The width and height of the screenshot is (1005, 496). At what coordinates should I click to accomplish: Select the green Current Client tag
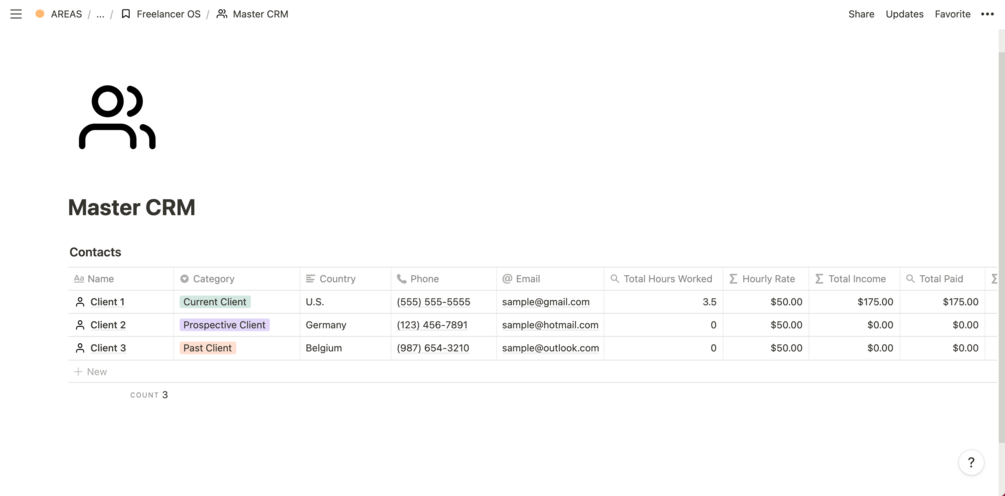pyautogui.click(x=214, y=302)
